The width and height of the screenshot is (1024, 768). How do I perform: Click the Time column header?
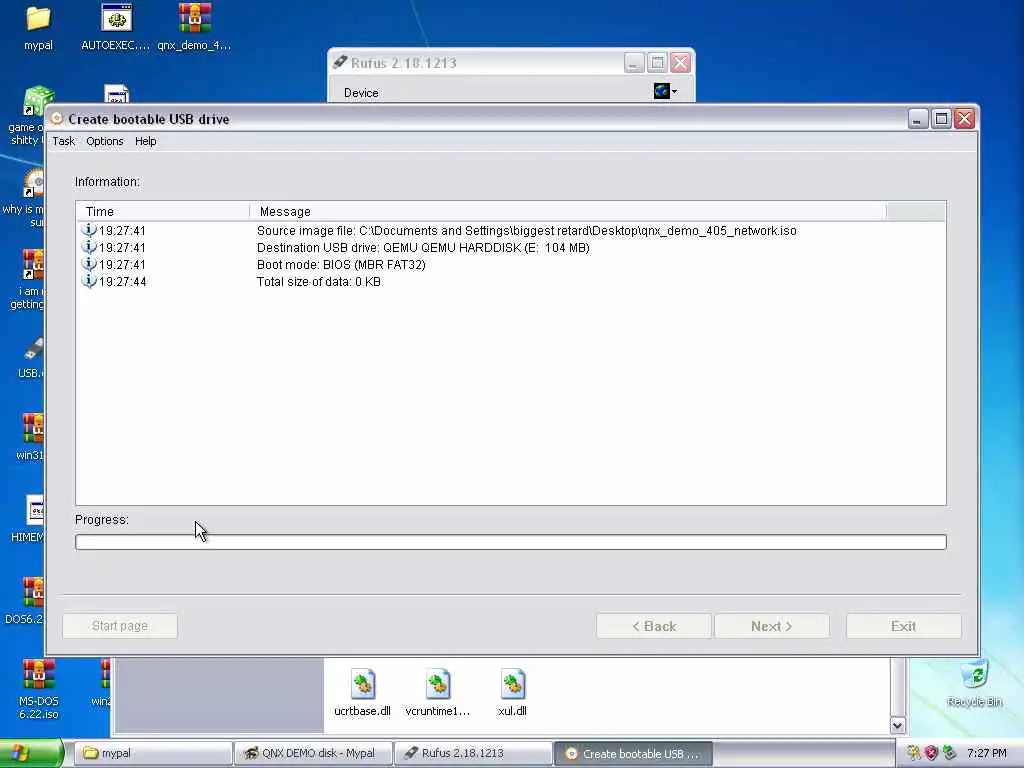163,212
